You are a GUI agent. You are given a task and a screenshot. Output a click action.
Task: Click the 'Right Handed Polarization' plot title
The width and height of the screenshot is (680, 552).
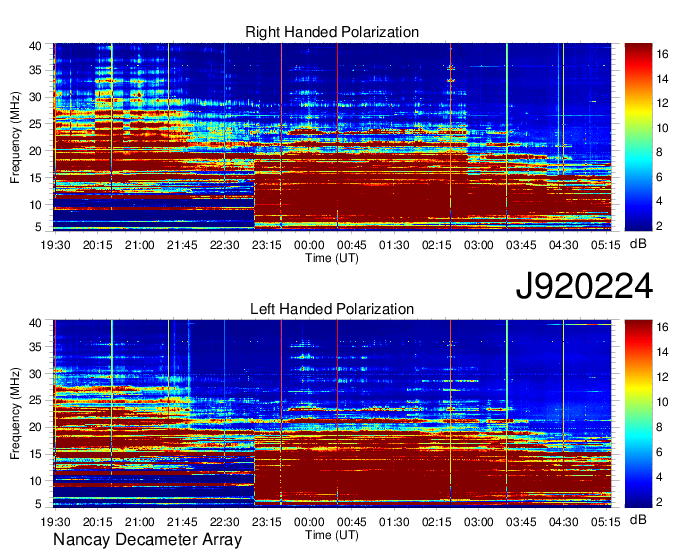coord(332,32)
